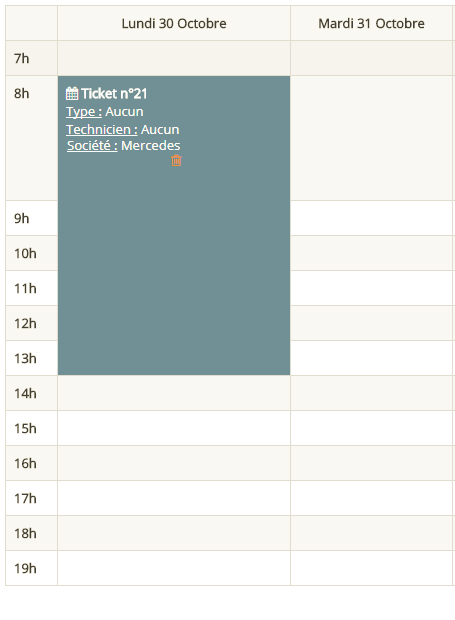Click the 18h slot on Lundi 30 Octobre
Viewport: 455px width, 620px height.
click(174, 533)
